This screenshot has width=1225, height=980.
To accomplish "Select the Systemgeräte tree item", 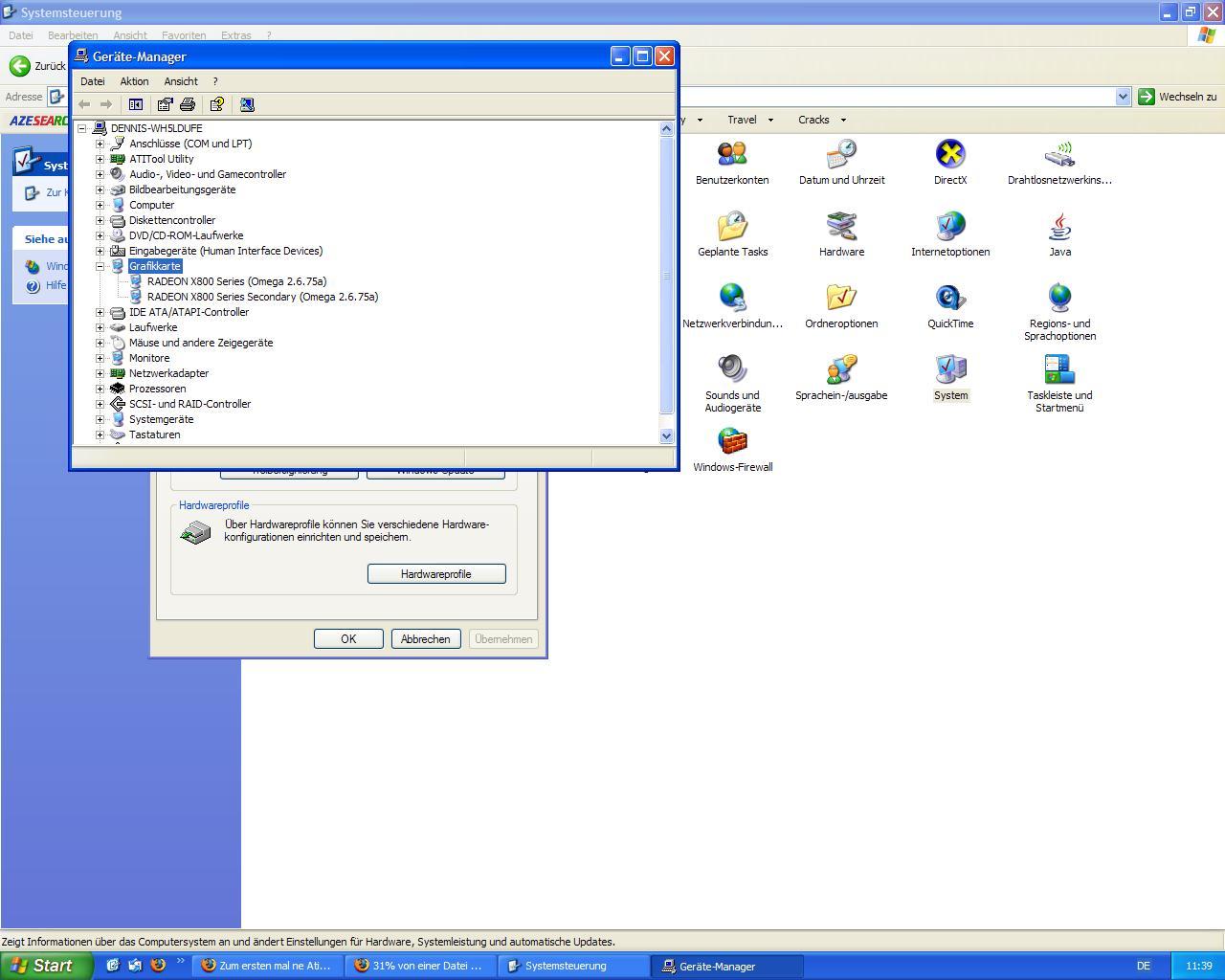I will (x=161, y=419).
